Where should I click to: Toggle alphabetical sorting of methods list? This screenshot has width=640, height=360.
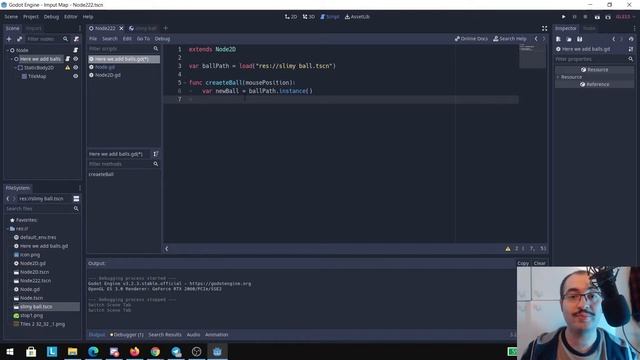click(x=156, y=154)
